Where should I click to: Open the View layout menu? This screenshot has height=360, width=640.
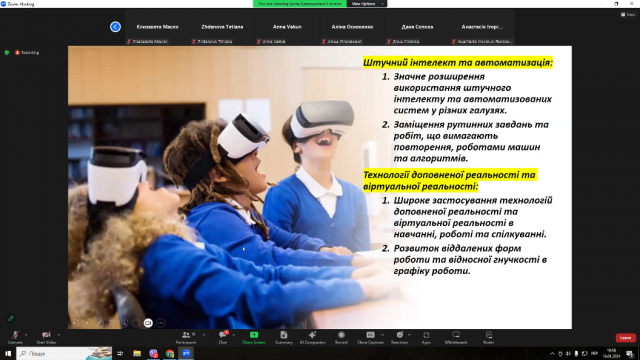(628, 15)
